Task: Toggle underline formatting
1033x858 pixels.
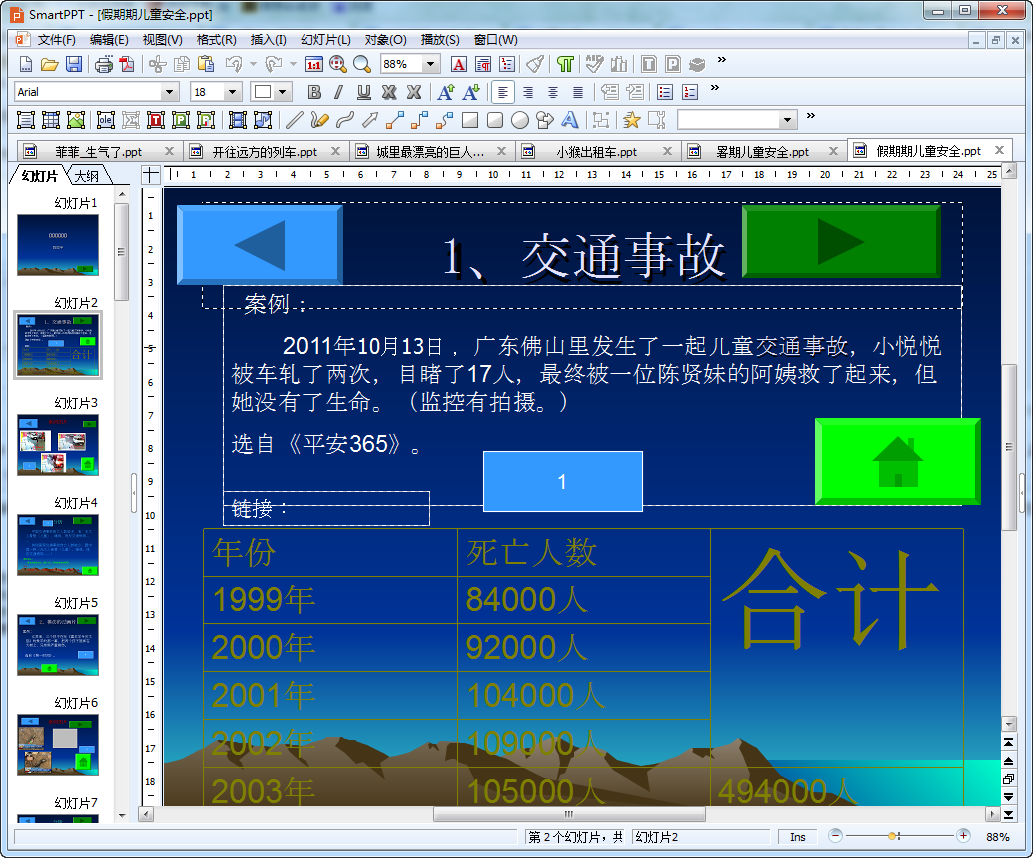Action: [364, 92]
